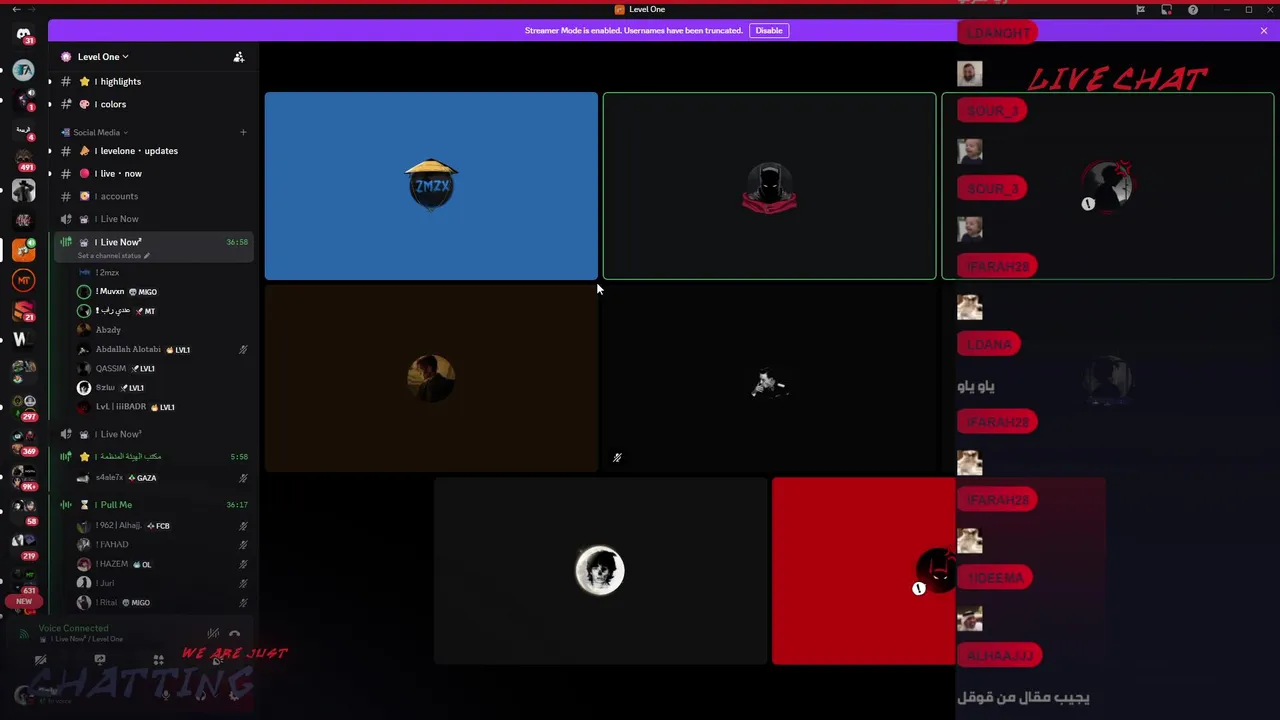The width and height of the screenshot is (1280, 720).
Task: Select the active Live Now² voice channel
Action: [x=154, y=246]
